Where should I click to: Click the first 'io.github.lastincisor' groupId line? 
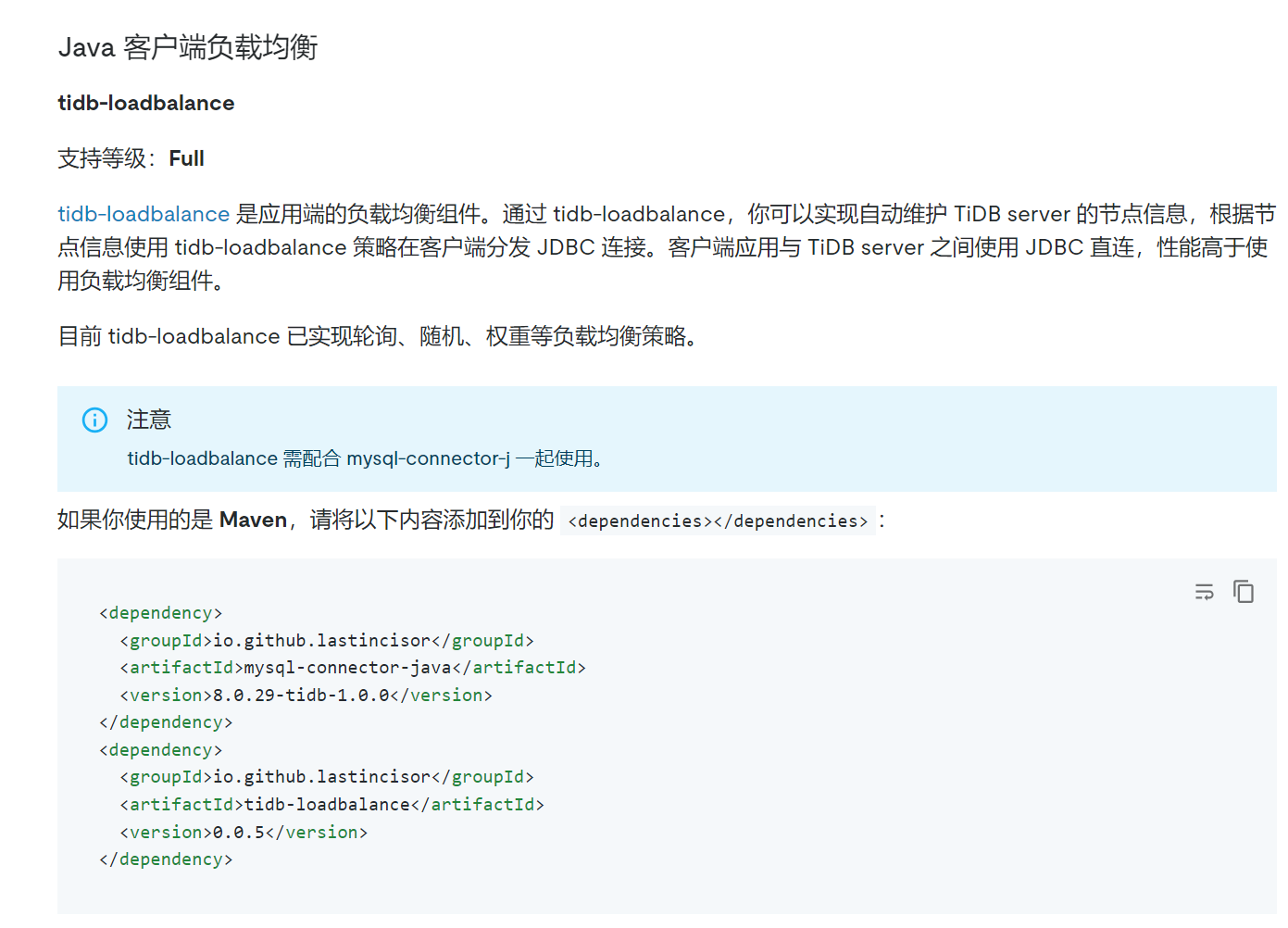tap(327, 641)
